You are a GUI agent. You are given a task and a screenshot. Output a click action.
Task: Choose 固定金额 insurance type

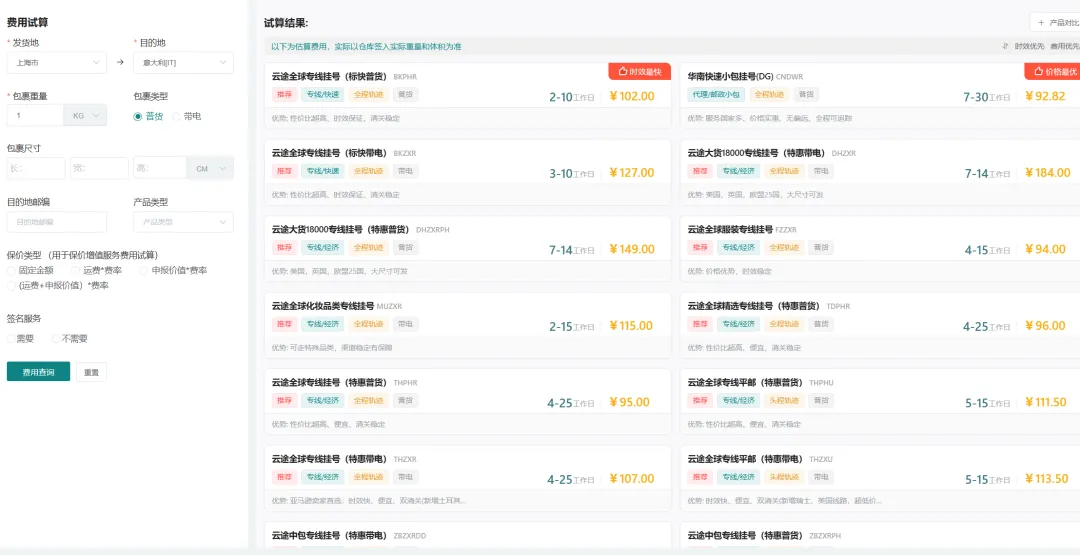click(11, 270)
